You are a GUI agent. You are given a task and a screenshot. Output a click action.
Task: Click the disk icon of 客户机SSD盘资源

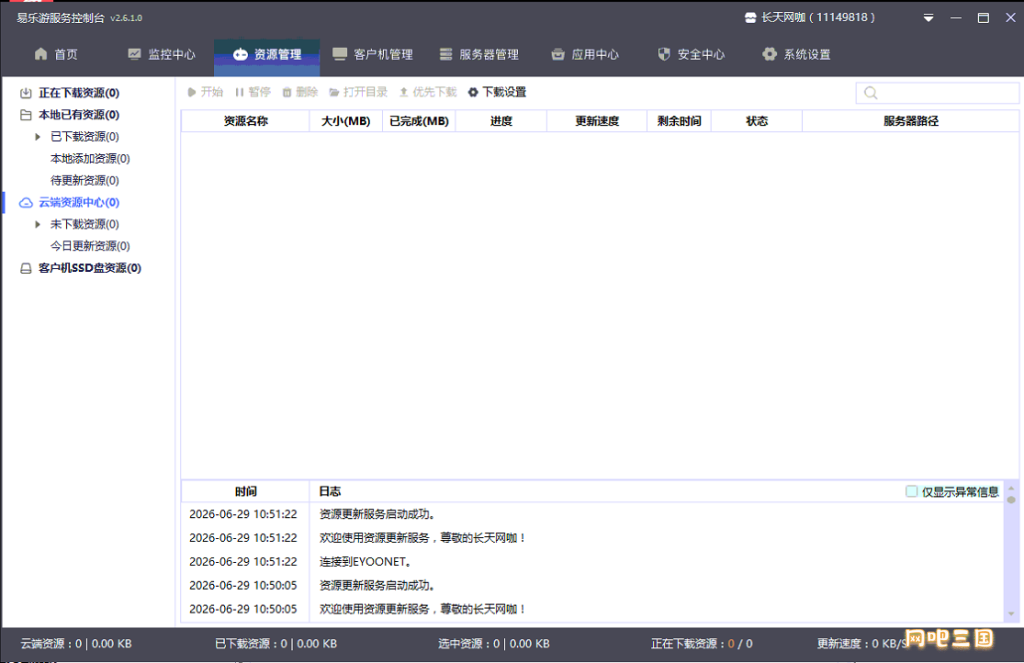(25, 268)
